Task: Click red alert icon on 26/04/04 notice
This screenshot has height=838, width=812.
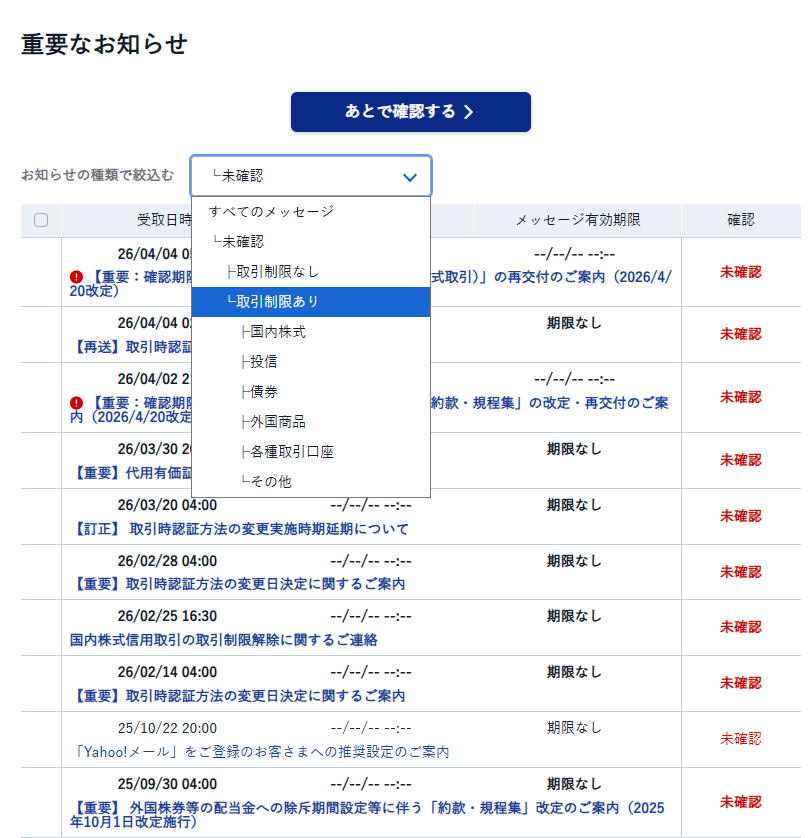Action: 76,277
